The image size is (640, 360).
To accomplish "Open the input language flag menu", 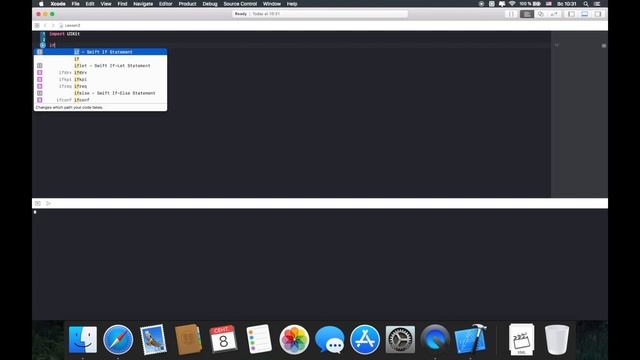I will [549, 4].
